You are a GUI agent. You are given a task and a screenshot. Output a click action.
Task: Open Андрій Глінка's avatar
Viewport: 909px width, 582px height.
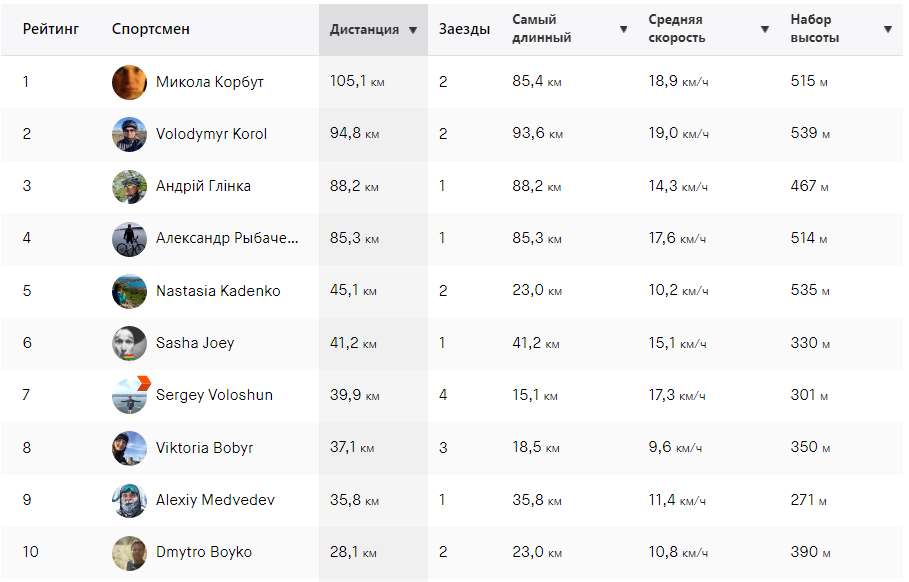coord(129,187)
